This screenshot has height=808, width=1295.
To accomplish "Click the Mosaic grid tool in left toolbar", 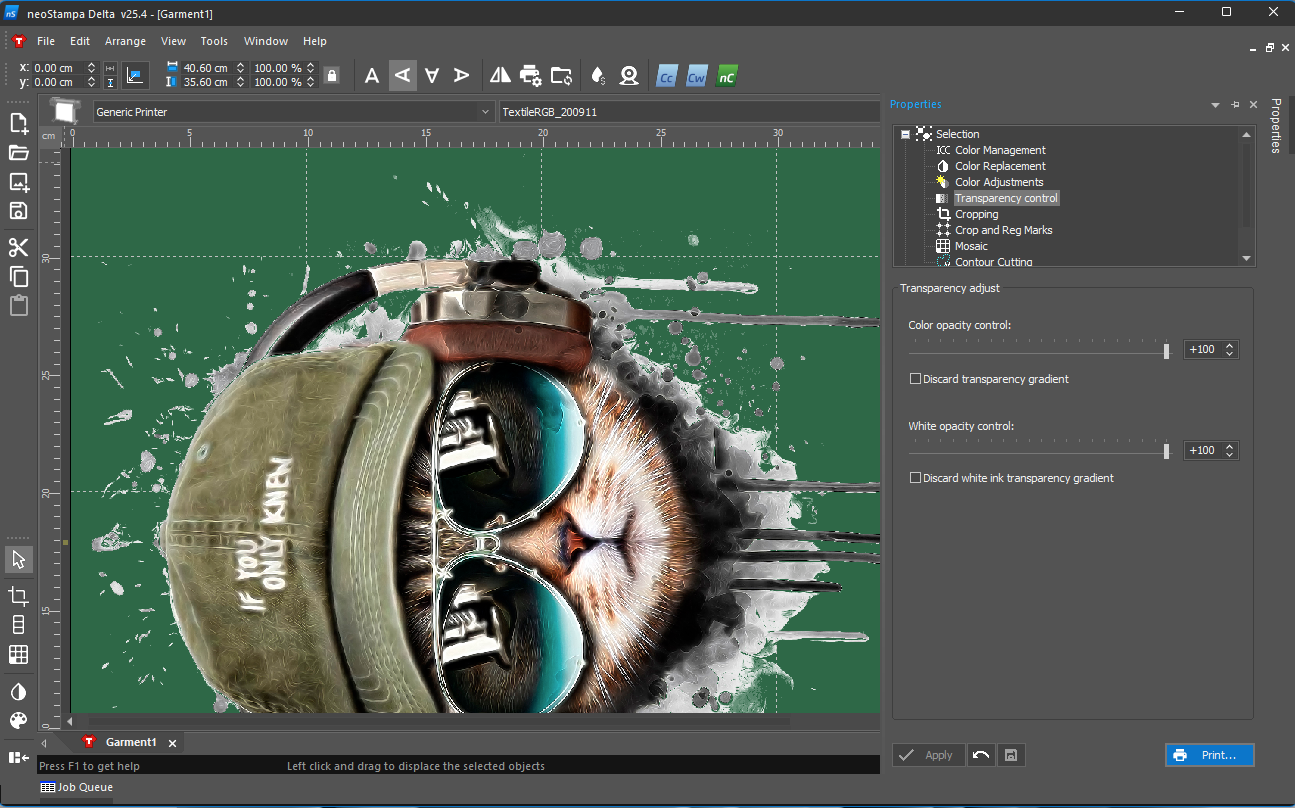I will (x=18, y=655).
